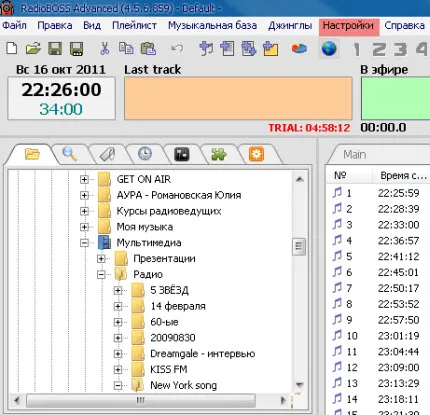Collapse the Радио folder node
Image resolution: width=430 pixels, height=415 pixels.
tap(101, 275)
